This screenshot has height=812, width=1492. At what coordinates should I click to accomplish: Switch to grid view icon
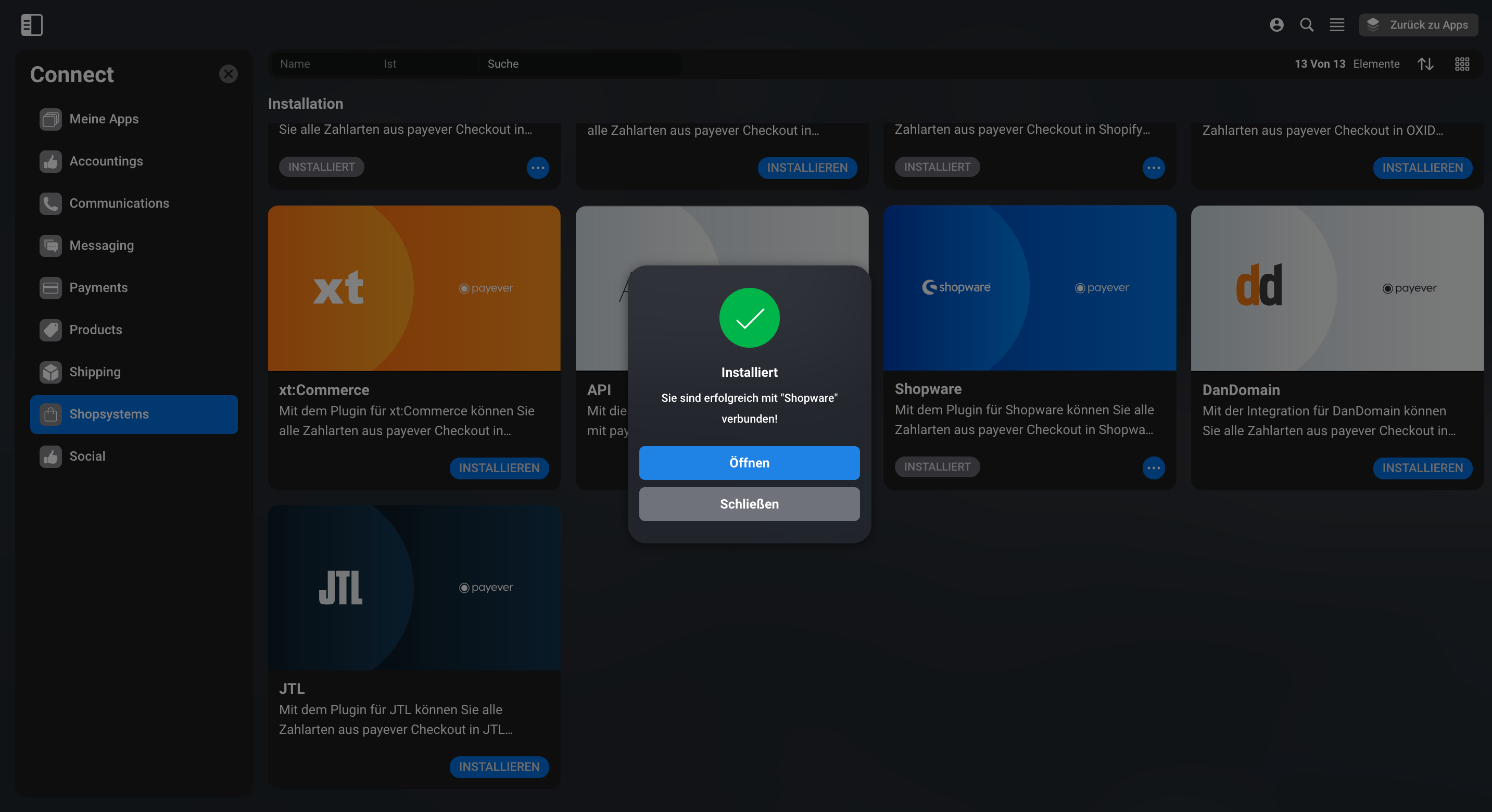point(1462,64)
